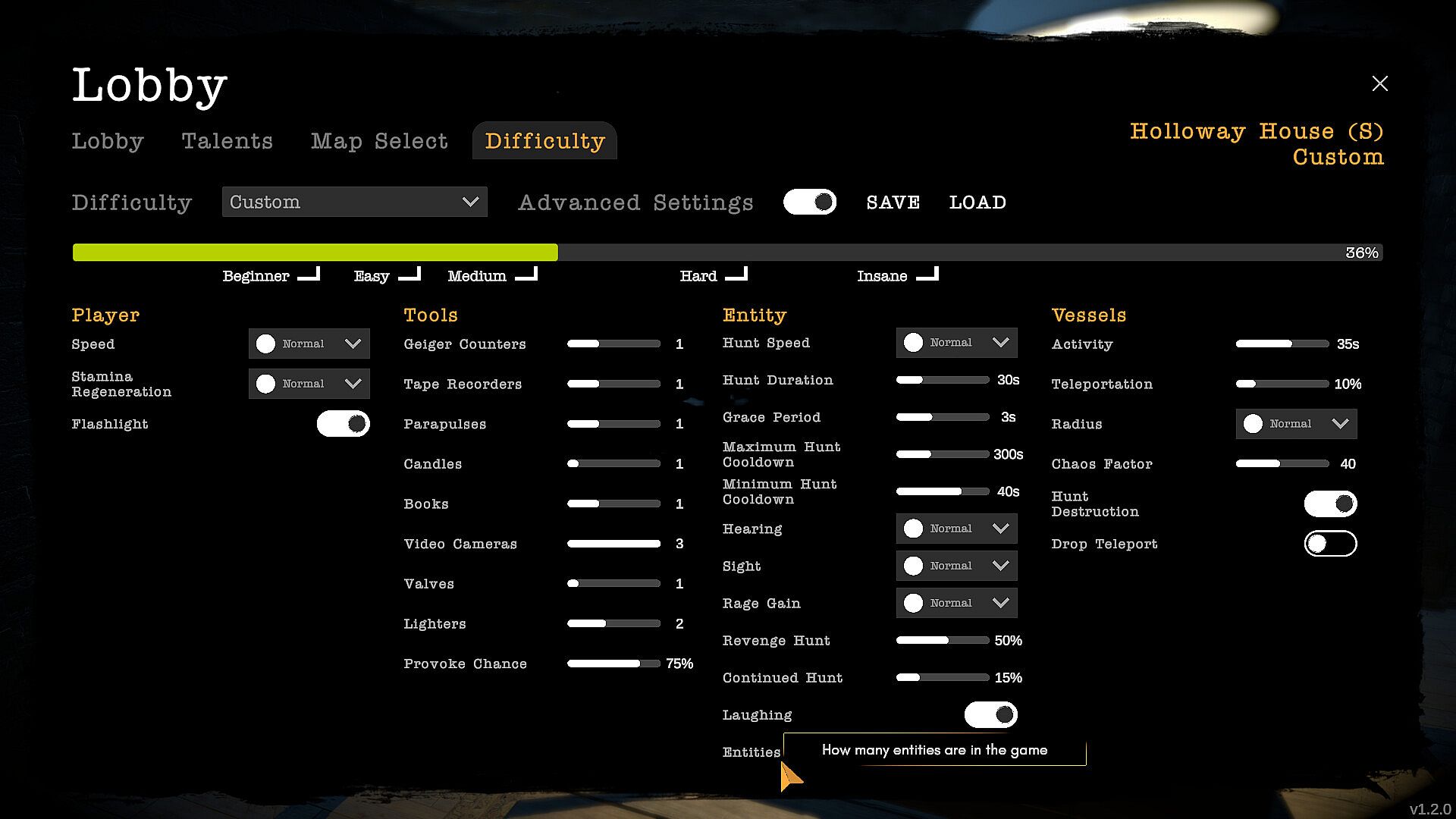Click the SAVE button

tap(893, 202)
